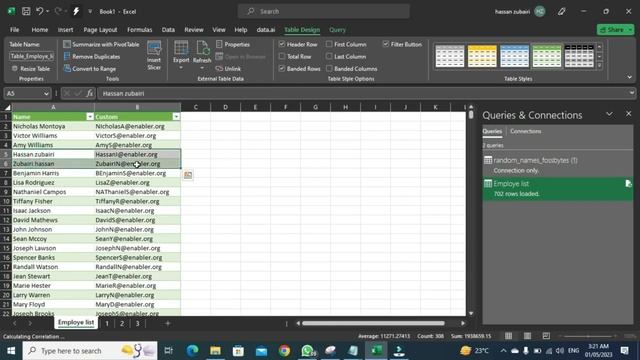Click the Quick Analysis icon beside selection
Screen dimensions: 640x360
click(x=188, y=175)
